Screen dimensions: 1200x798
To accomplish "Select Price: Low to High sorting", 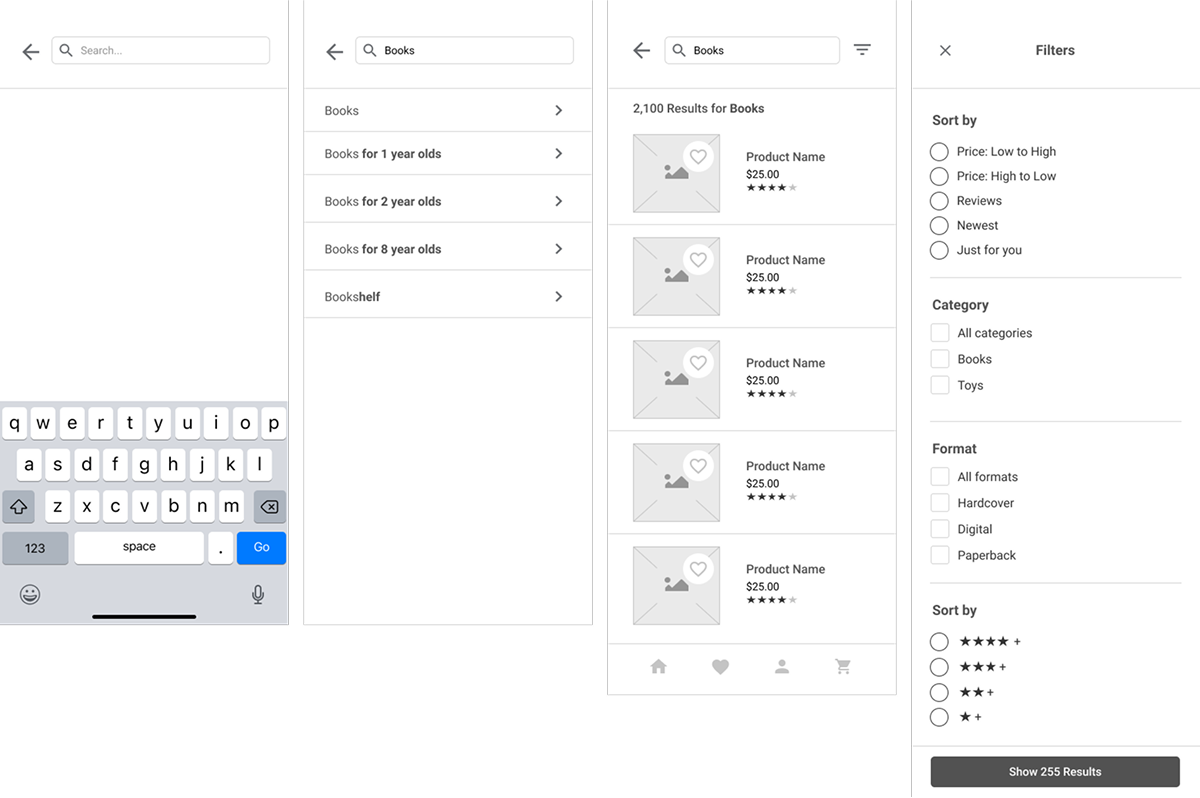I will [939, 152].
